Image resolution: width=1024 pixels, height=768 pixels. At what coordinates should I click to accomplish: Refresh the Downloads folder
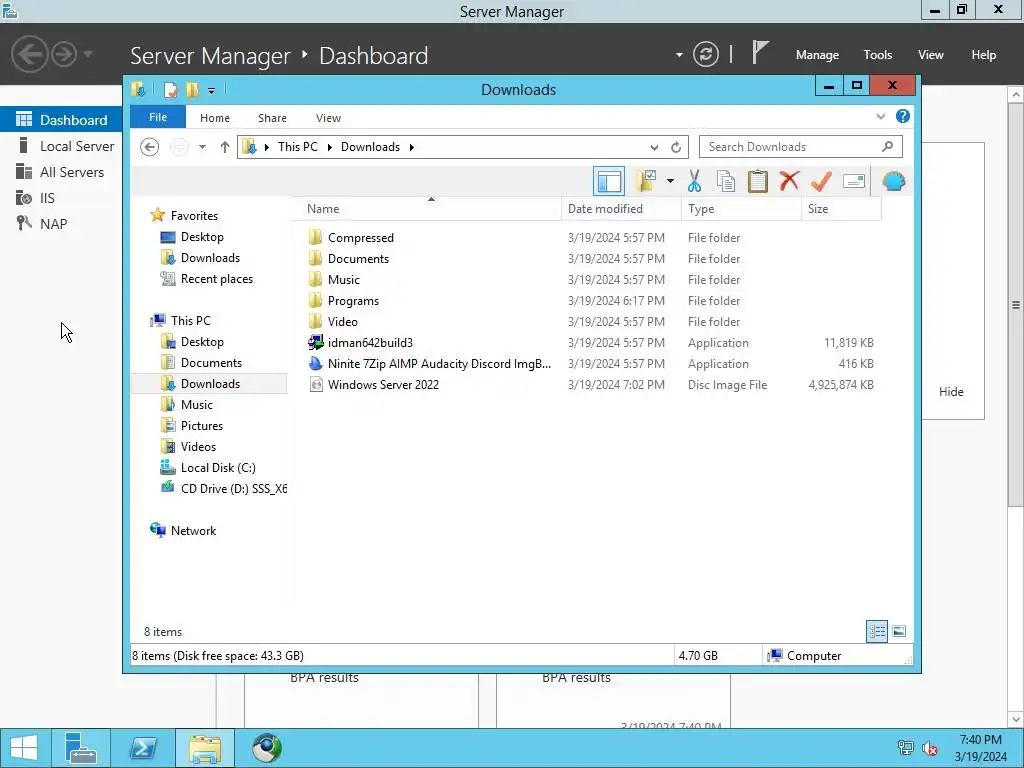[676, 148]
